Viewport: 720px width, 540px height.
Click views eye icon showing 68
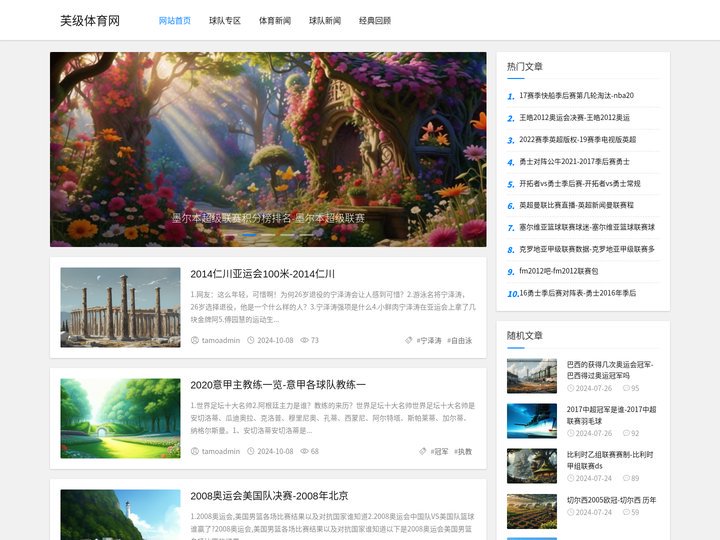point(304,451)
